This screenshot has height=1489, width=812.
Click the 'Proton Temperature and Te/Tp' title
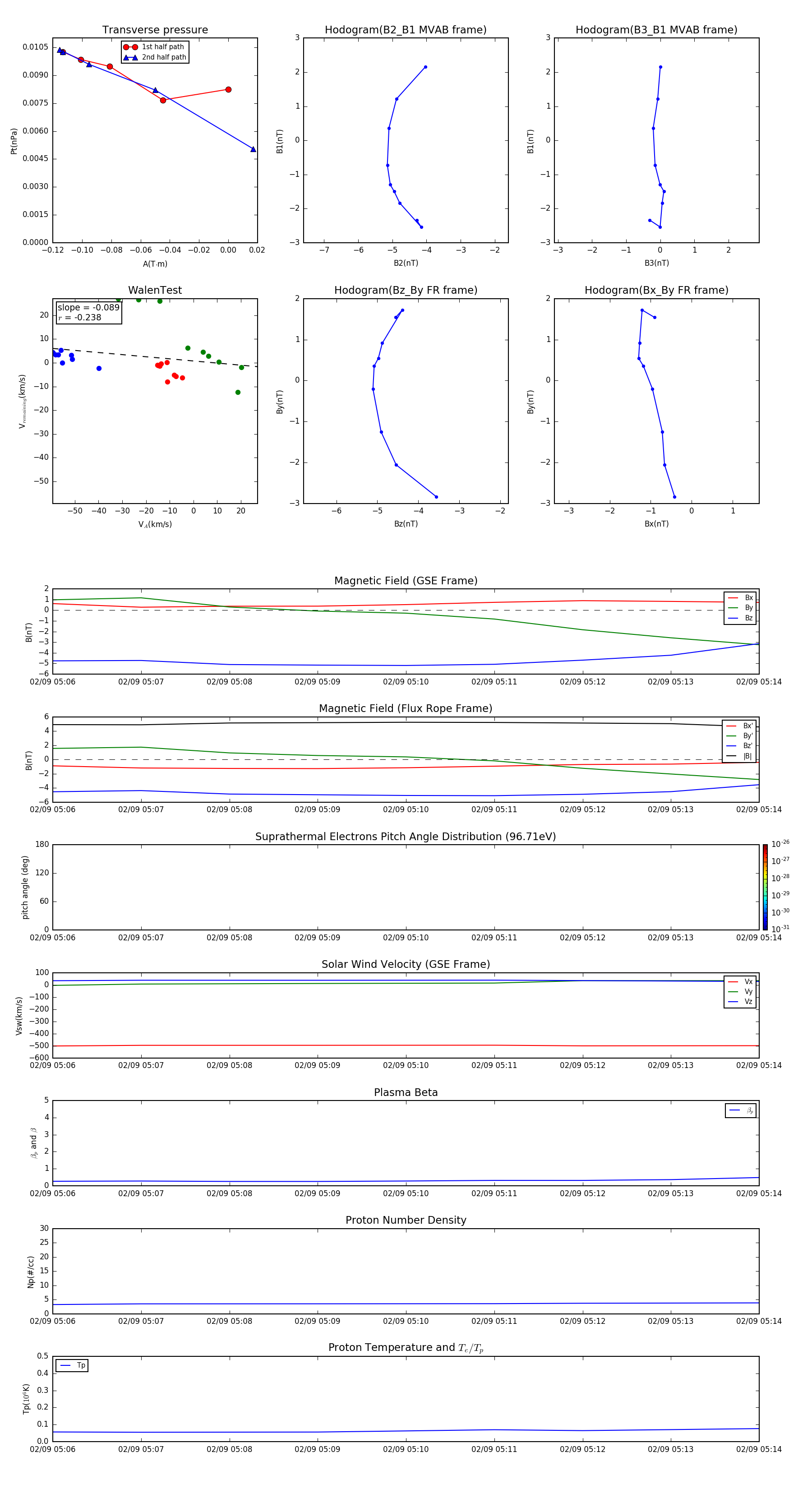pyautogui.click(x=406, y=1348)
